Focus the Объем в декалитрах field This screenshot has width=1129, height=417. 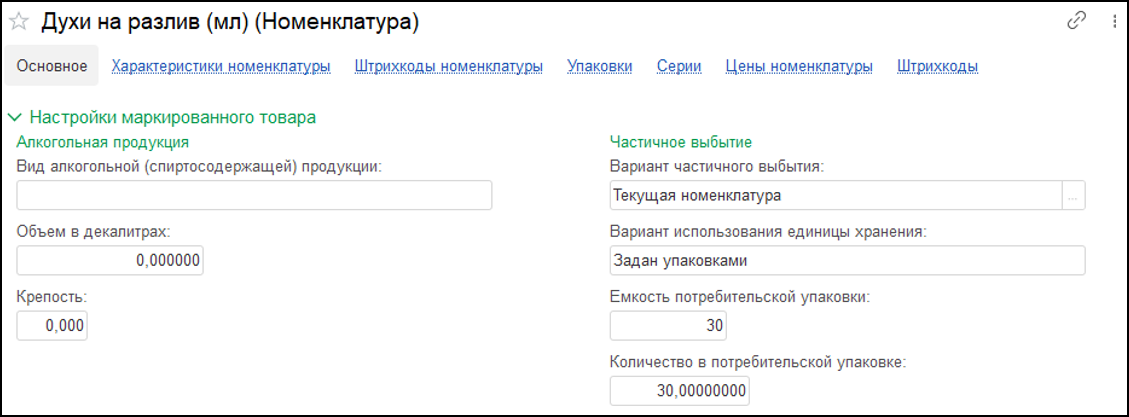tap(111, 261)
